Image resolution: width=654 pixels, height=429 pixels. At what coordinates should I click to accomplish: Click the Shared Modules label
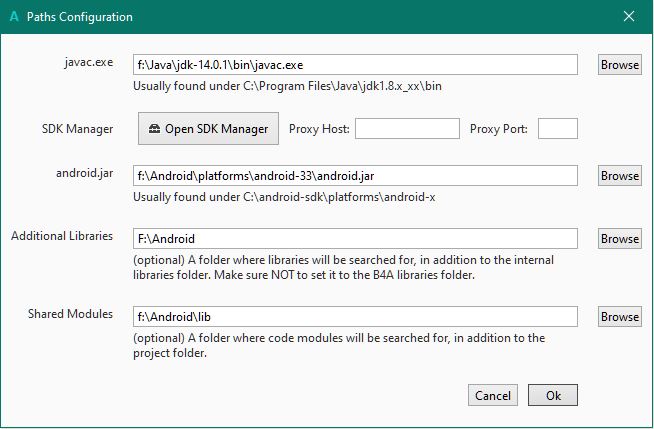tap(70, 315)
